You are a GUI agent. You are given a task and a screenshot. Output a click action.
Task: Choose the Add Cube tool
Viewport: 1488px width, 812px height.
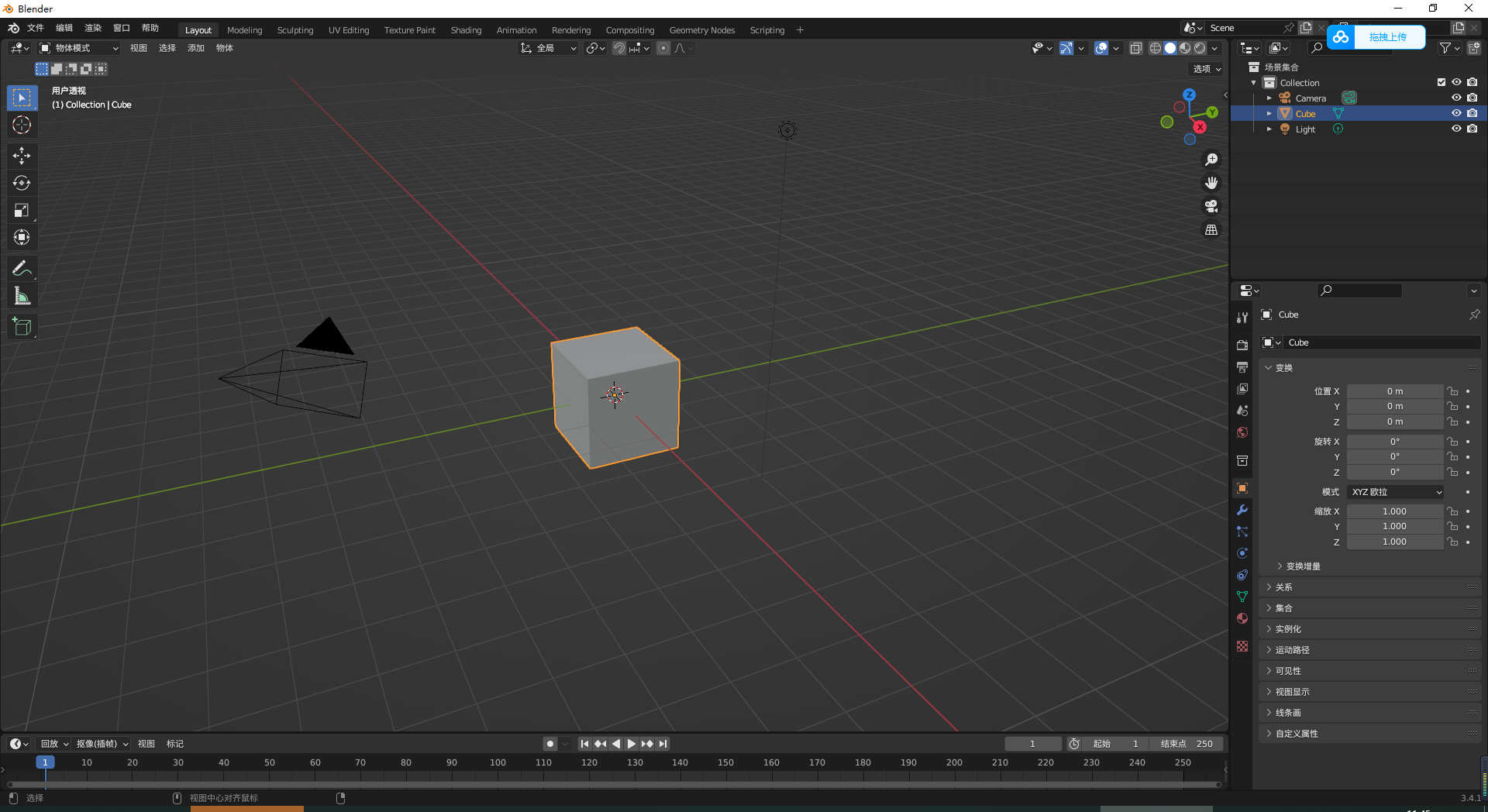22,327
